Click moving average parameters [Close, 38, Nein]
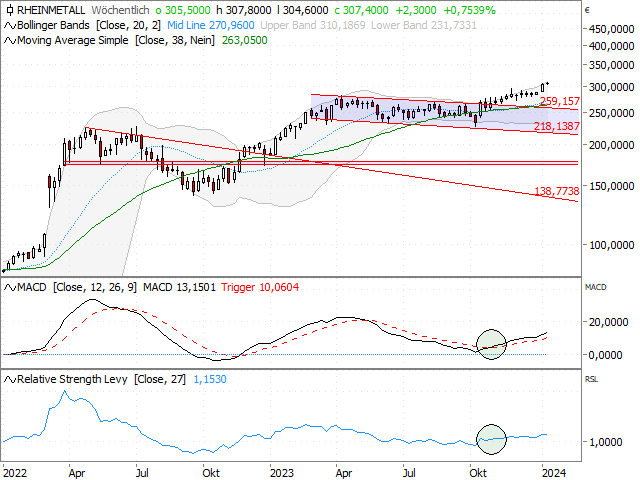 tap(175, 40)
